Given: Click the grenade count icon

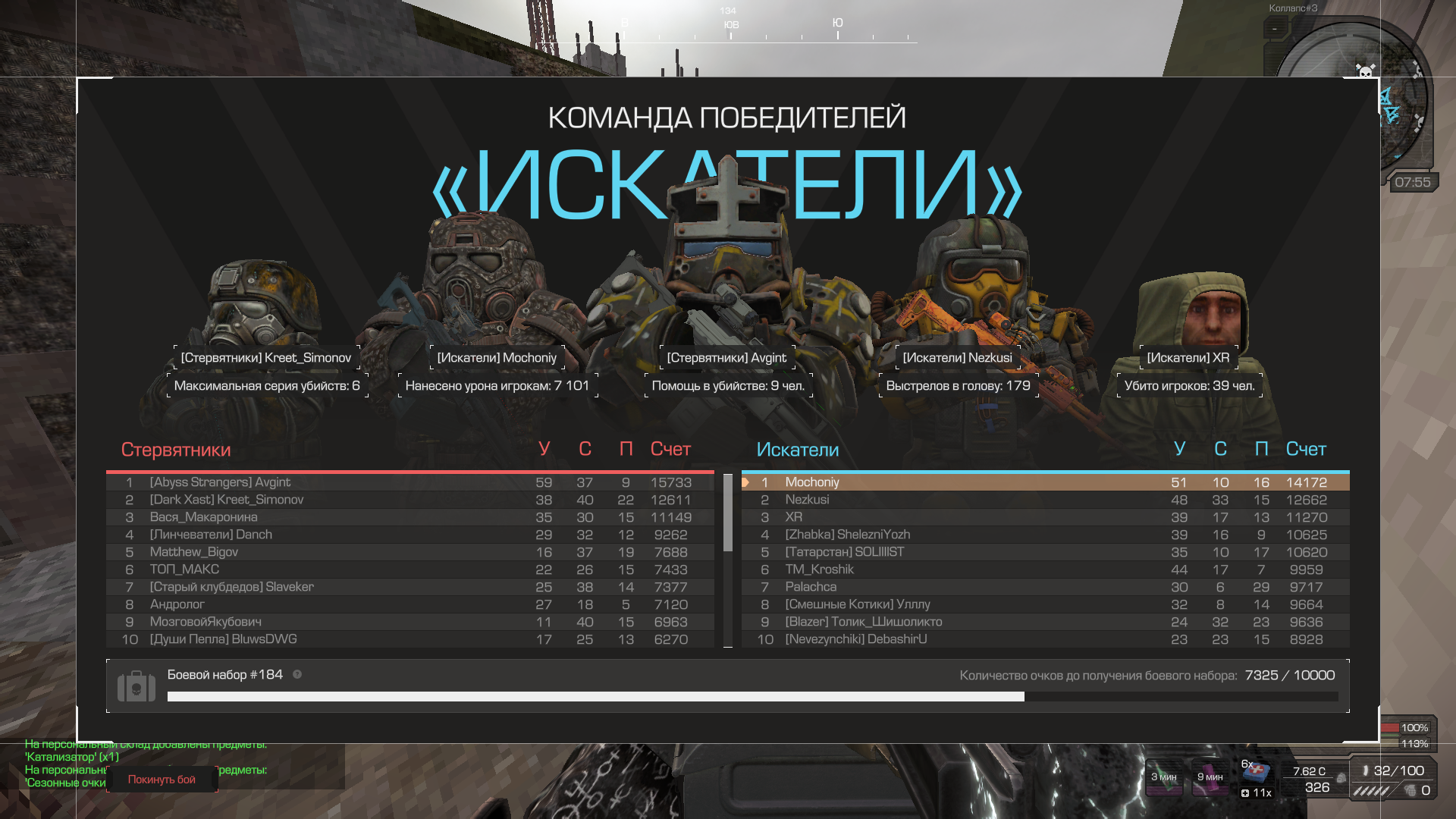Looking at the screenshot, I should coord(1410,790).
